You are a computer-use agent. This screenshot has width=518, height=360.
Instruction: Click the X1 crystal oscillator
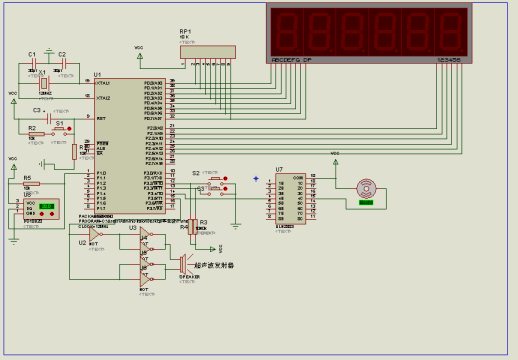point(44,83)
